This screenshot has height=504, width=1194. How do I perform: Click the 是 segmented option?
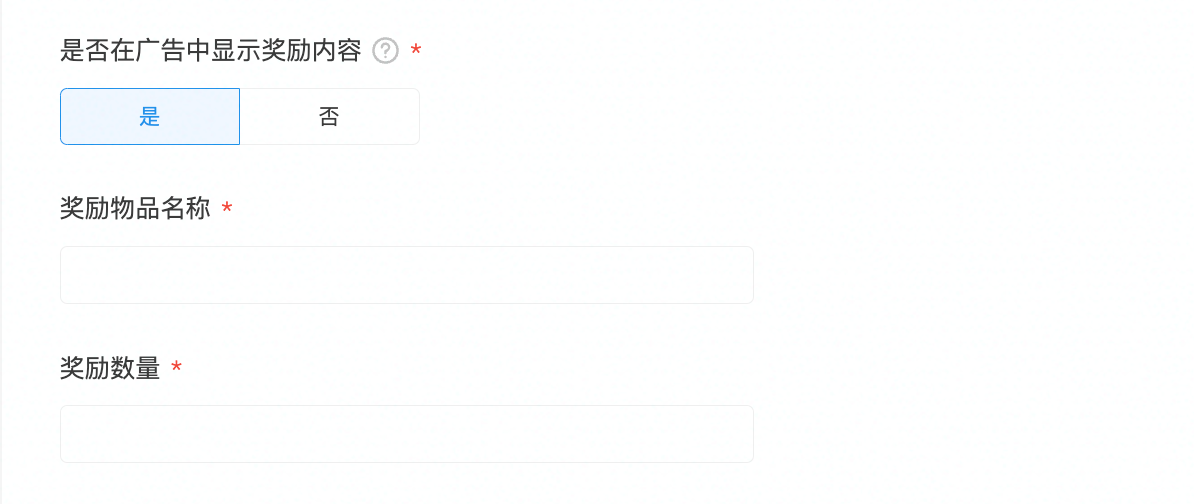click(x=150, y=117)
